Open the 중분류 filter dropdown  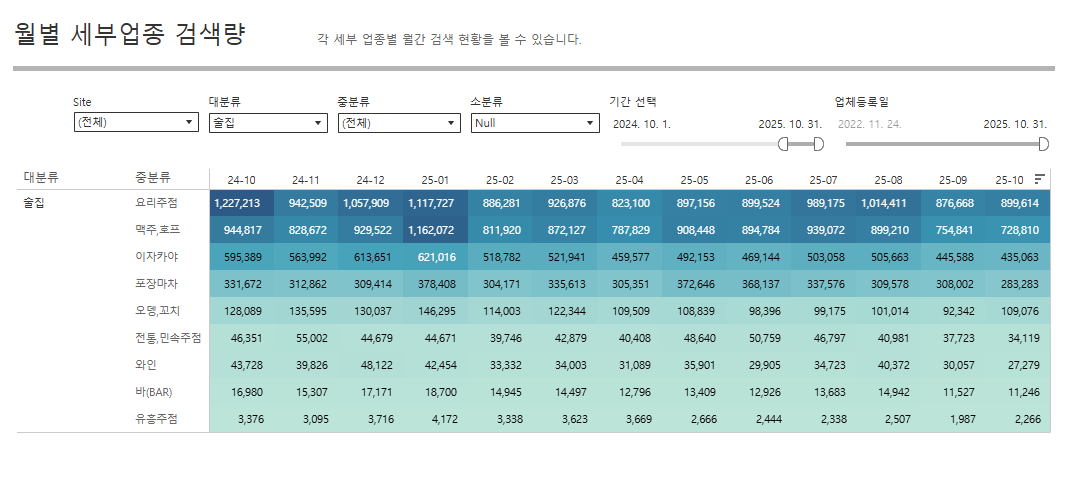pyautogui.click(x=398, y=123)
